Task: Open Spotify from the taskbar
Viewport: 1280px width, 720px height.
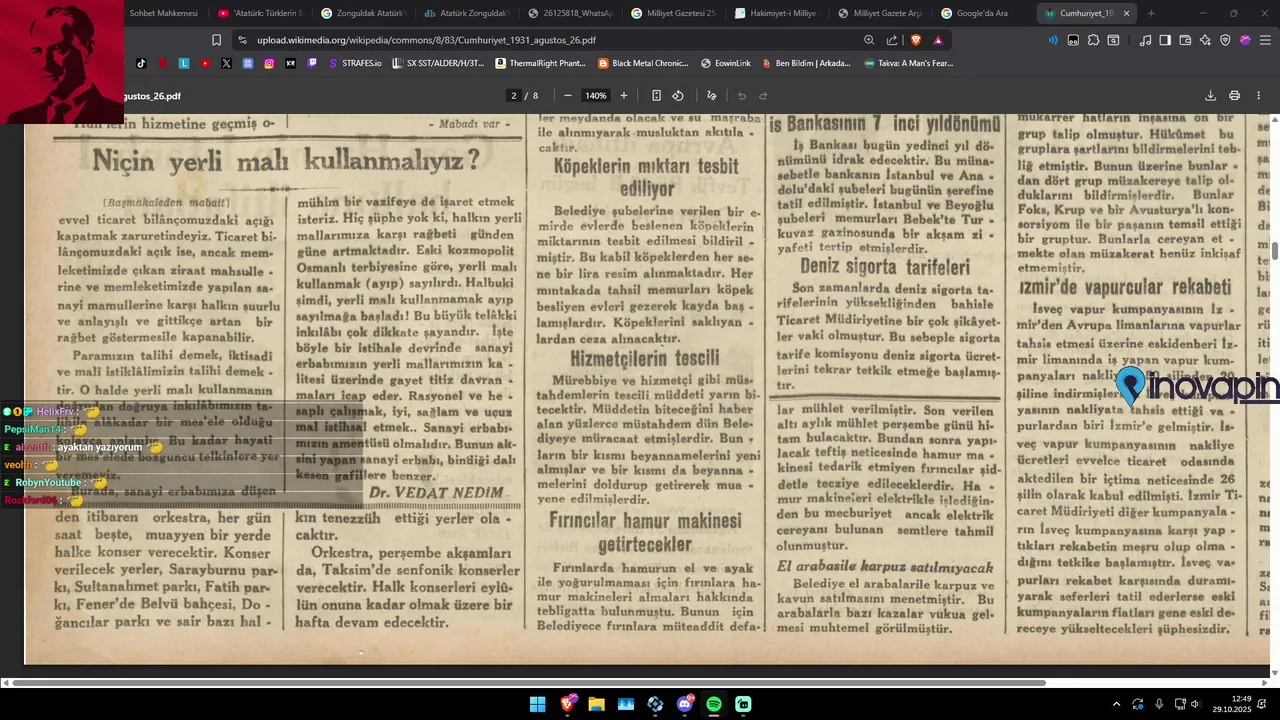Action: [x=714, y=704]
